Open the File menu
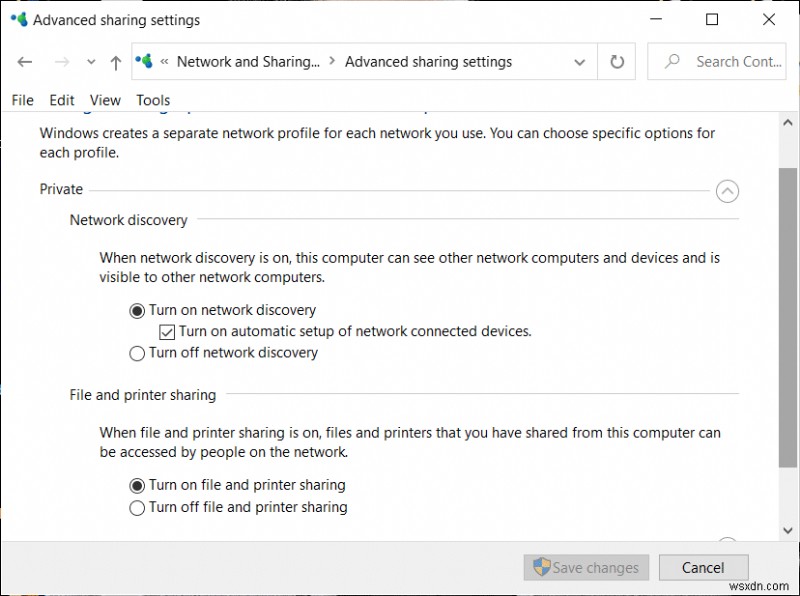This screenshot has height=596, width=800. 22,100
